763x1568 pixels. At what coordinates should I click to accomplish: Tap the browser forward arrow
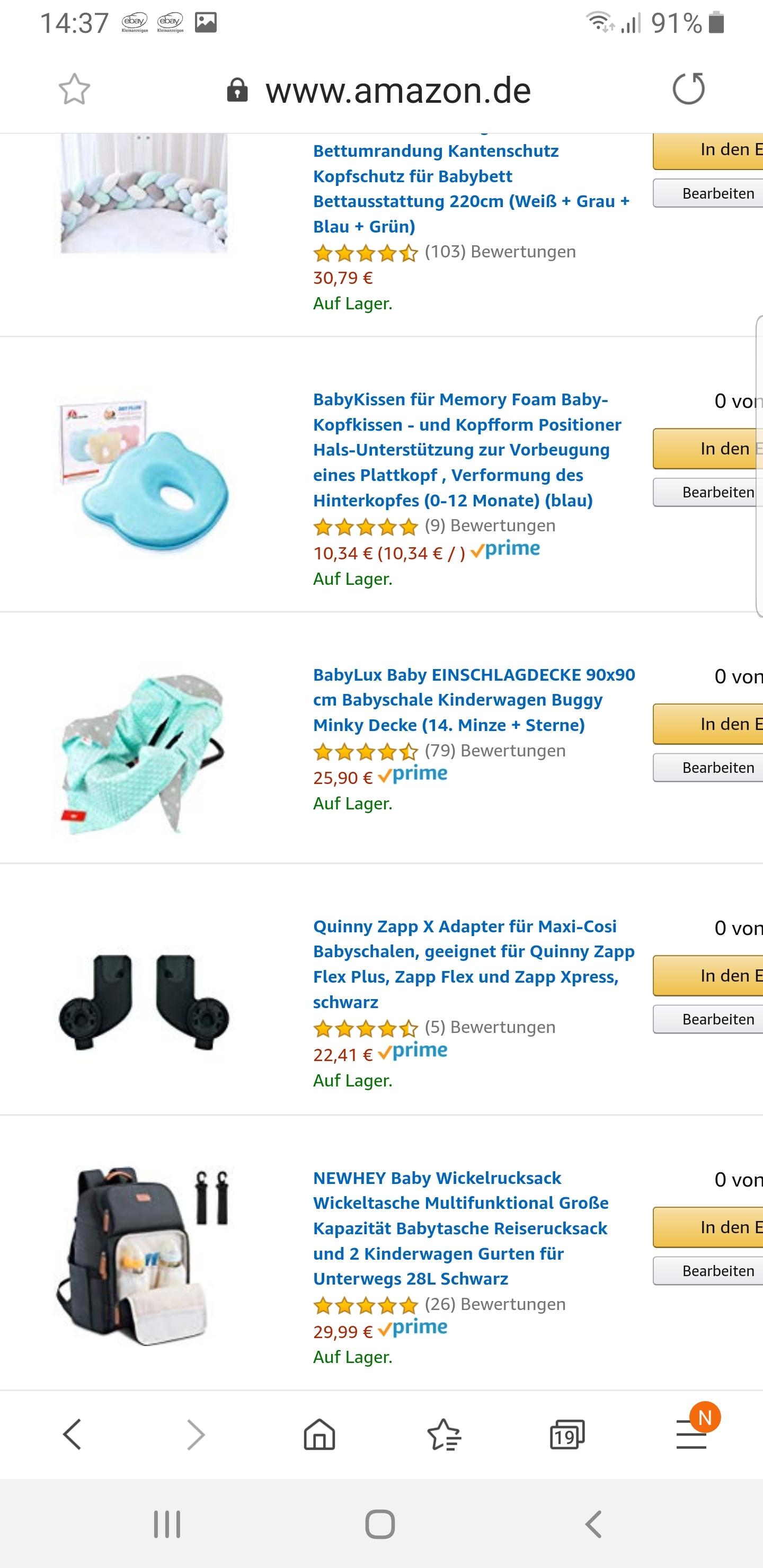pyautogui.click(x=196, y=1434)
